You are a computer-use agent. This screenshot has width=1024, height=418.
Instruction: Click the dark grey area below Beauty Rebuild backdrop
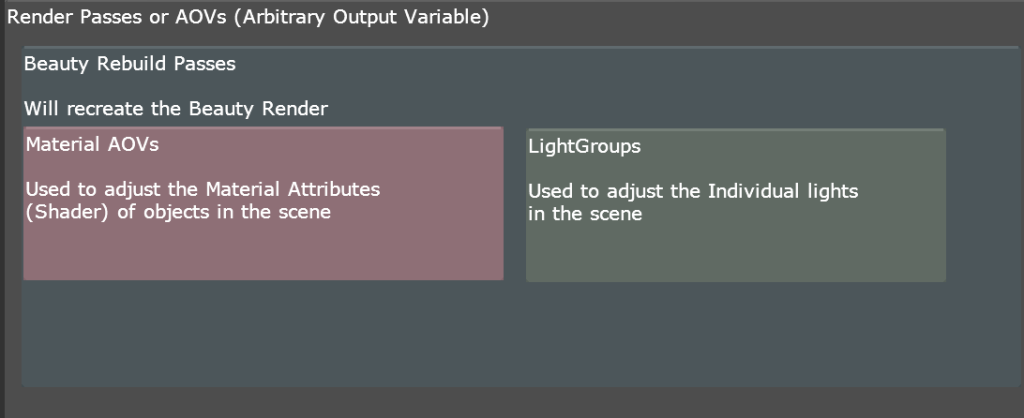512,402
